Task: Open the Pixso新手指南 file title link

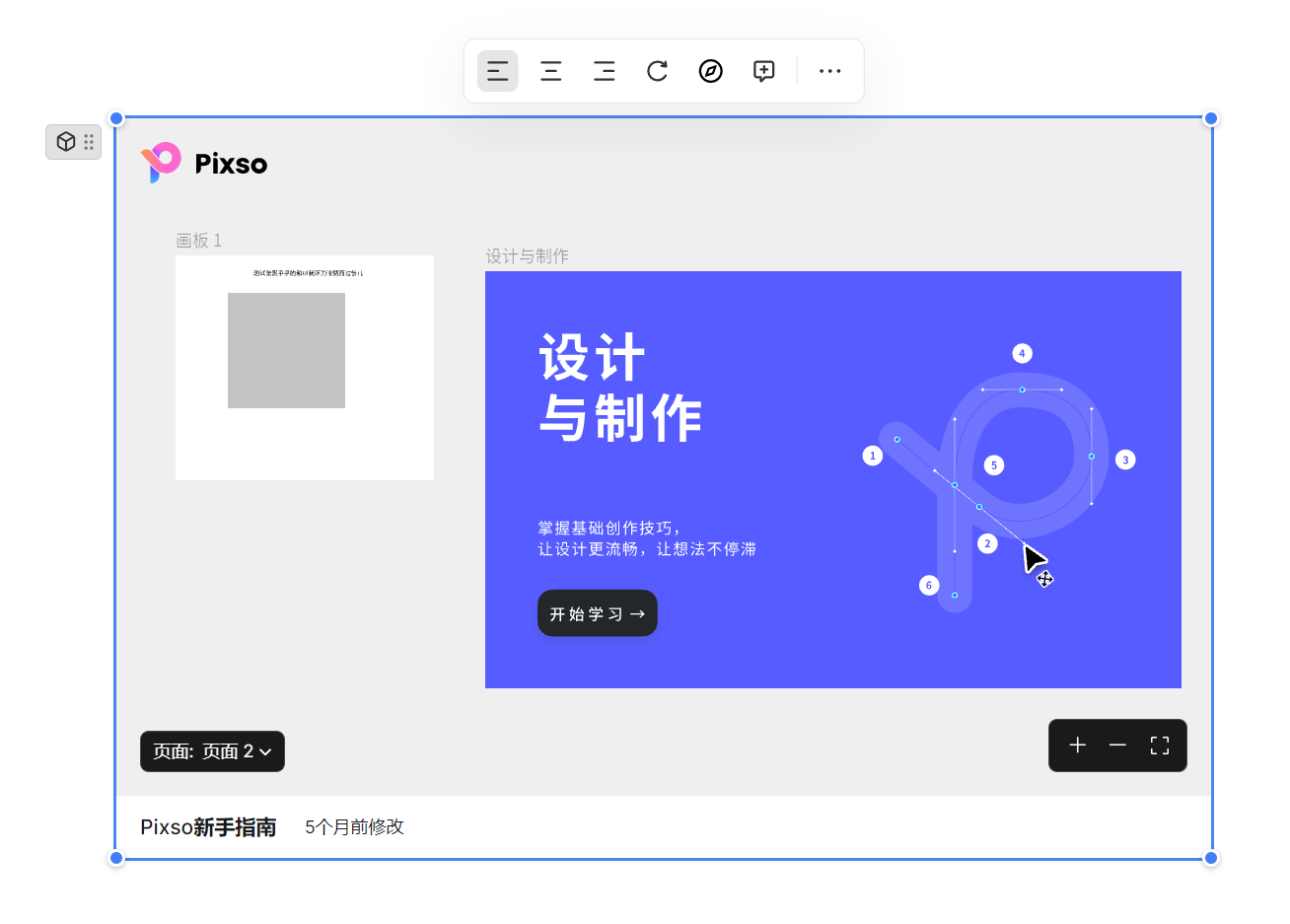Action: [208, 827]
